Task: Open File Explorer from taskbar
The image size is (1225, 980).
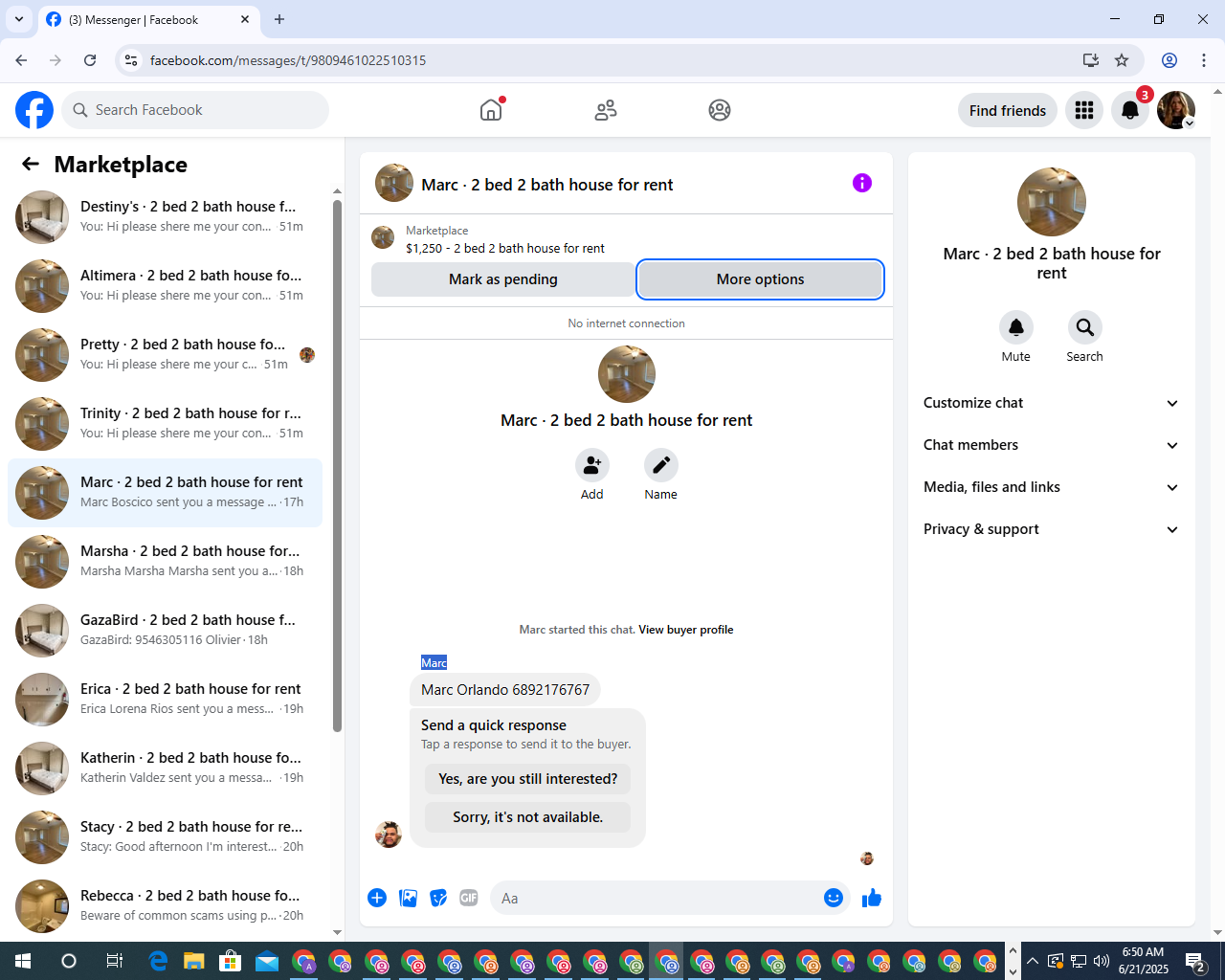Action: click(194, 961)
